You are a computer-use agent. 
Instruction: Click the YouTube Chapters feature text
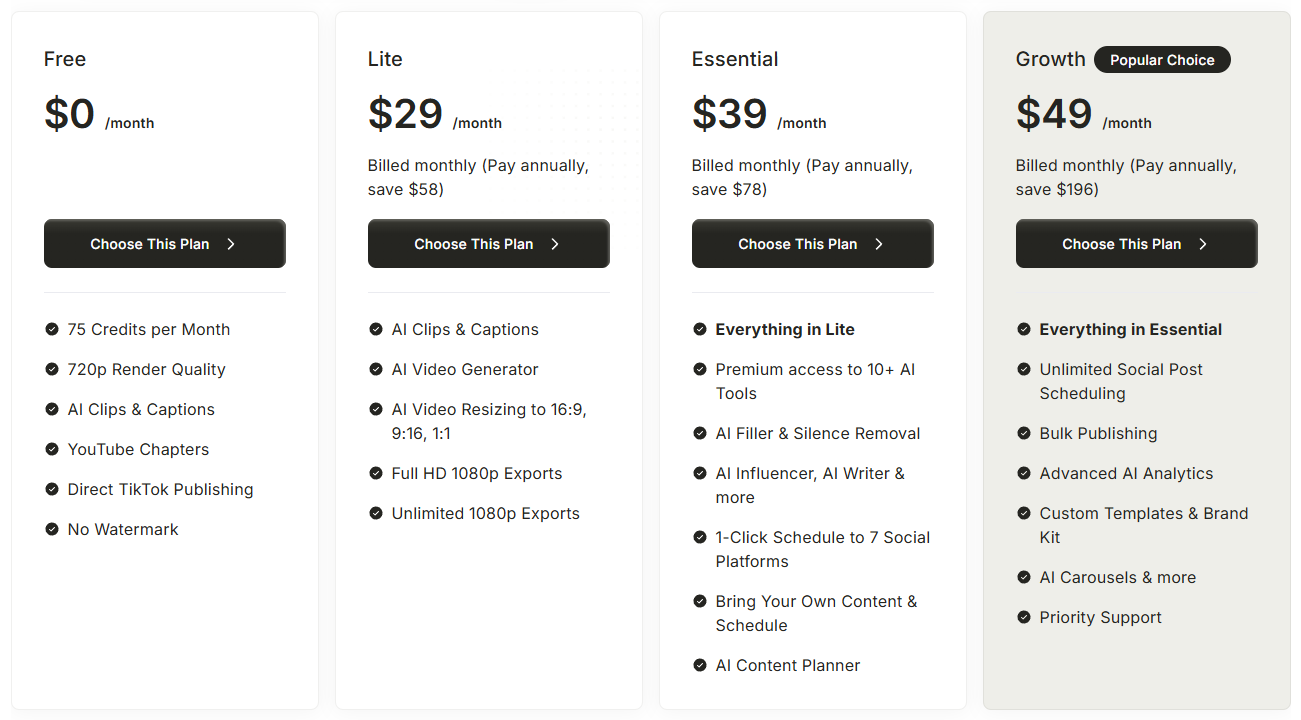(x=138, y=449)
